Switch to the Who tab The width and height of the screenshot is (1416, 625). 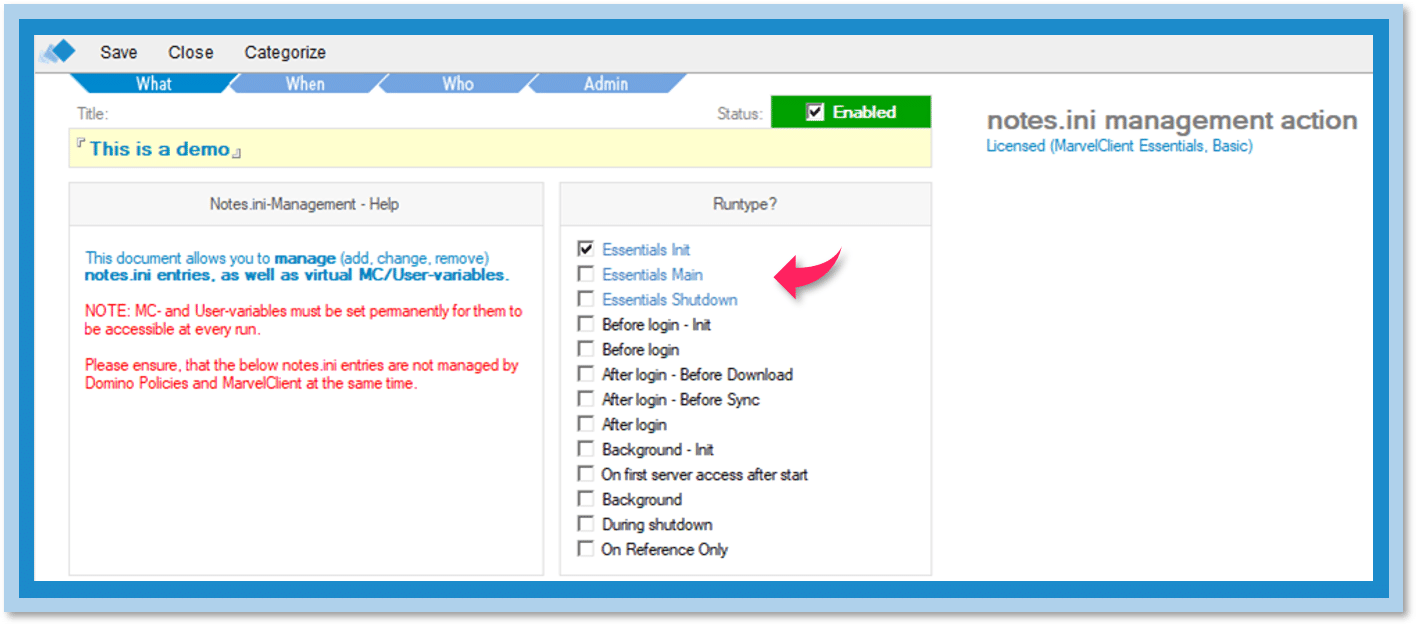[x=458, y=84]
